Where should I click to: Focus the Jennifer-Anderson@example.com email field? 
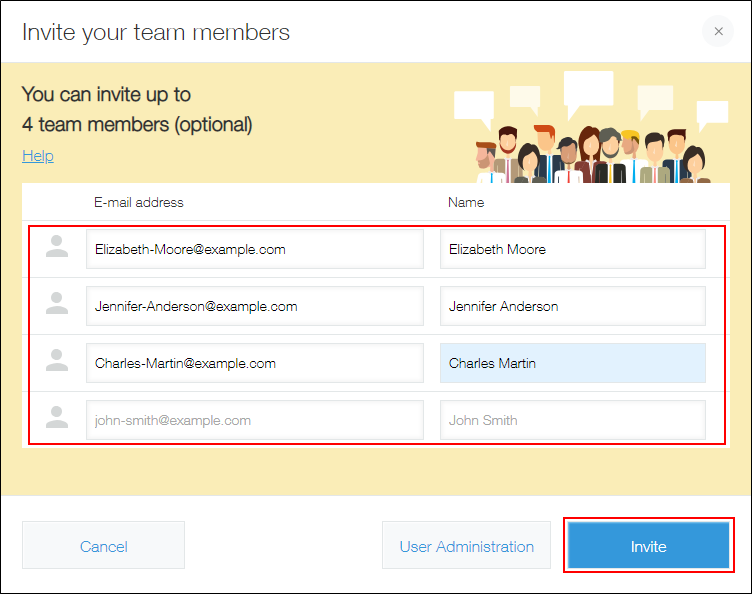pos(254,306)
